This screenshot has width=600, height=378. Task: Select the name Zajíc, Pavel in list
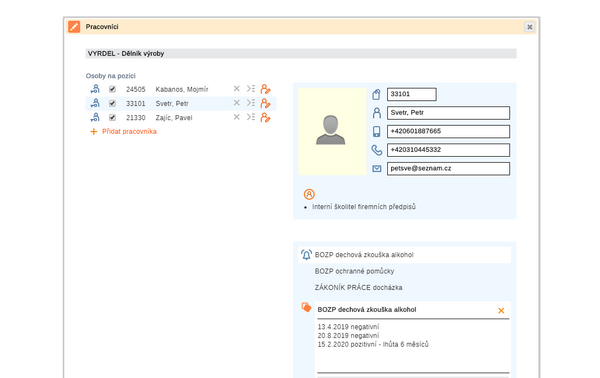[x=174, y=118]
